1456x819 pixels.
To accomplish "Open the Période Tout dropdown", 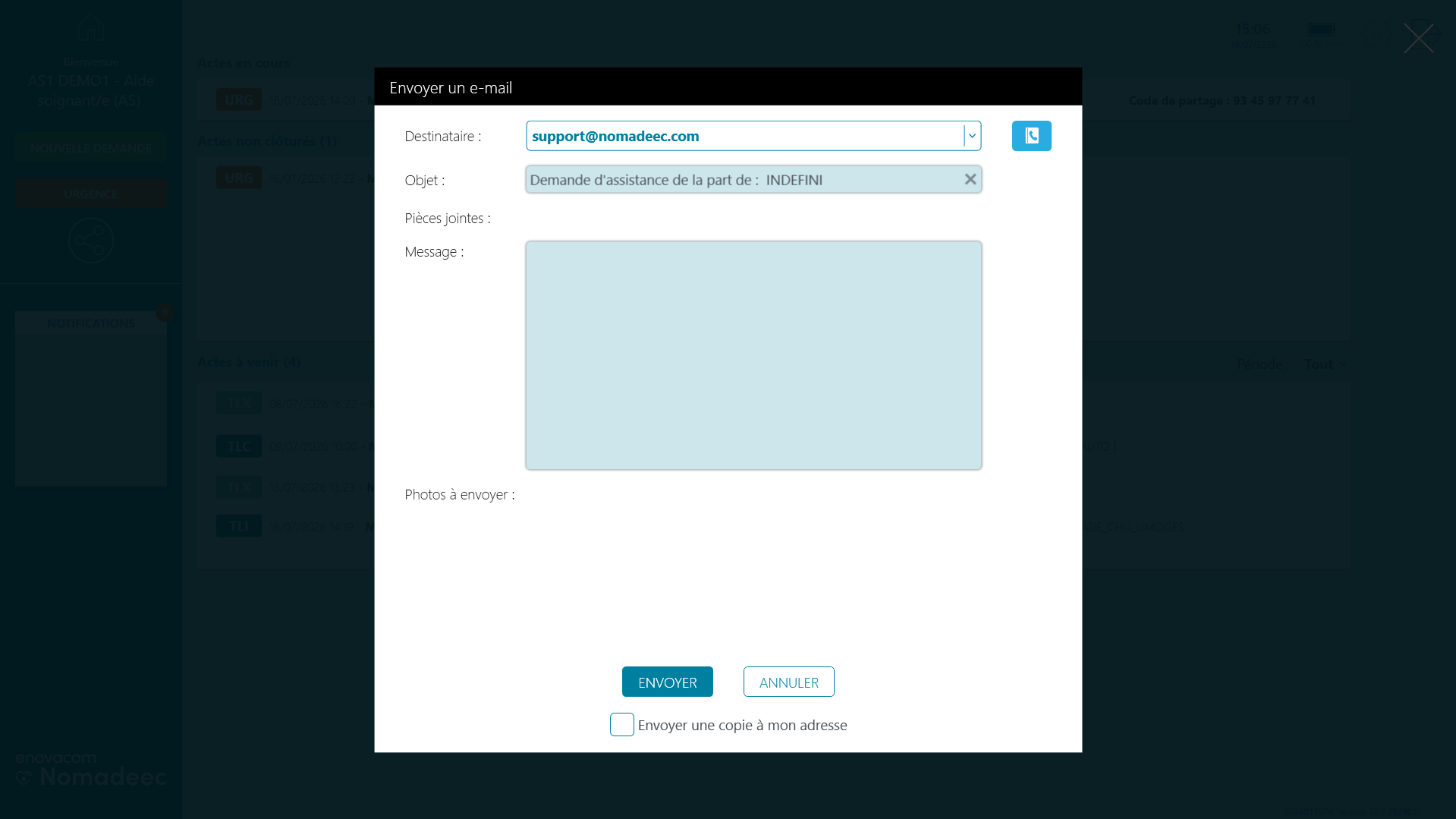I will point(1325,364).
